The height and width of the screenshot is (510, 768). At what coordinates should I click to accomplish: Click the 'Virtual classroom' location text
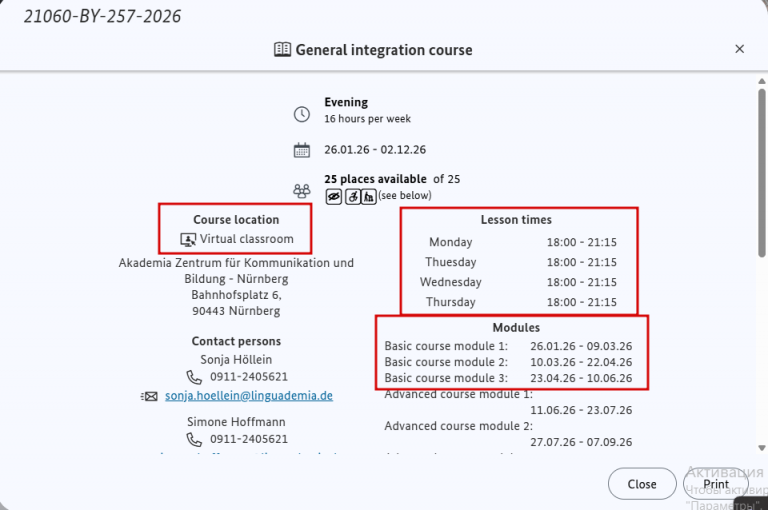coord(246,239)
